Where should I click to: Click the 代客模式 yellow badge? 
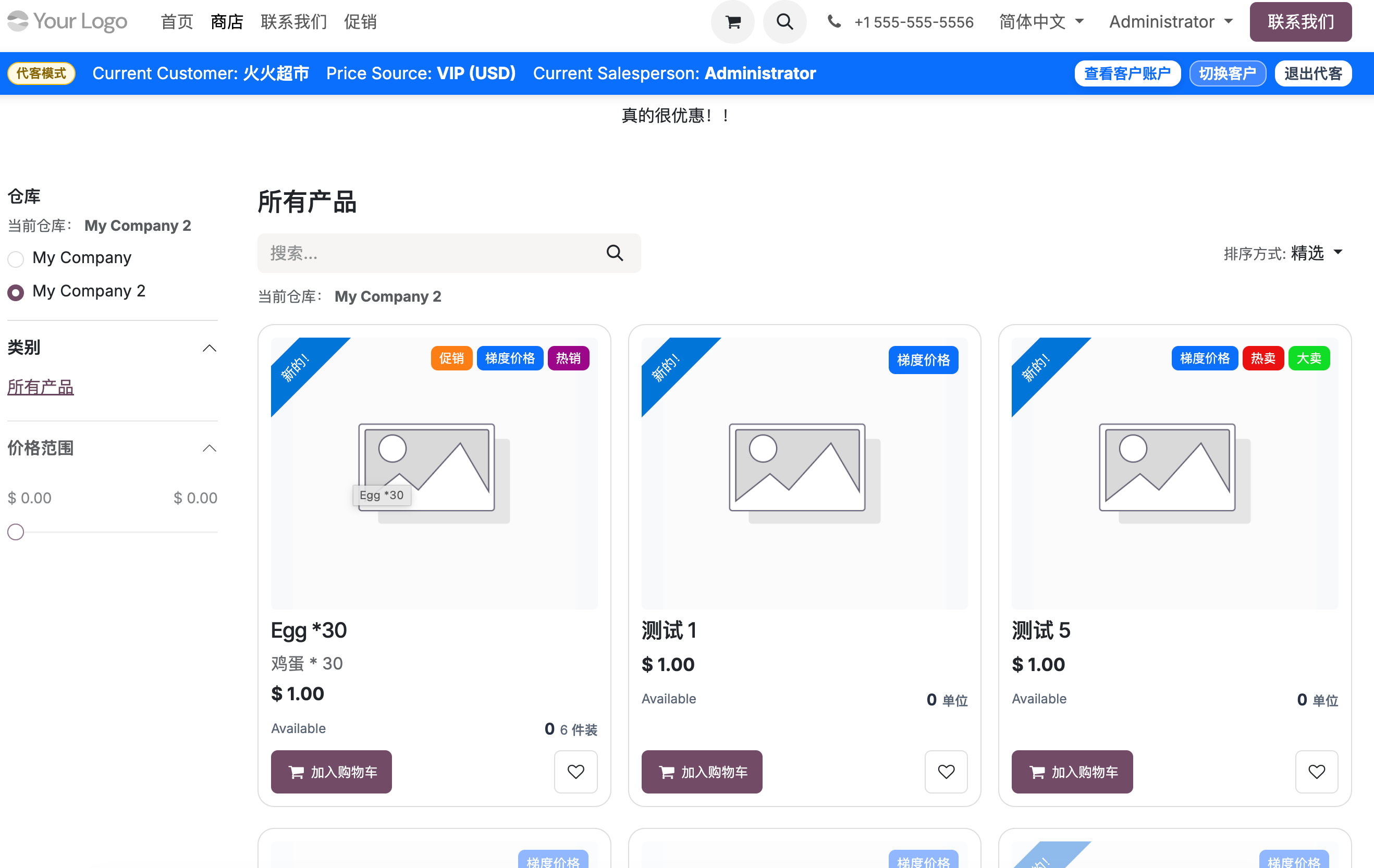coord(41,73)
